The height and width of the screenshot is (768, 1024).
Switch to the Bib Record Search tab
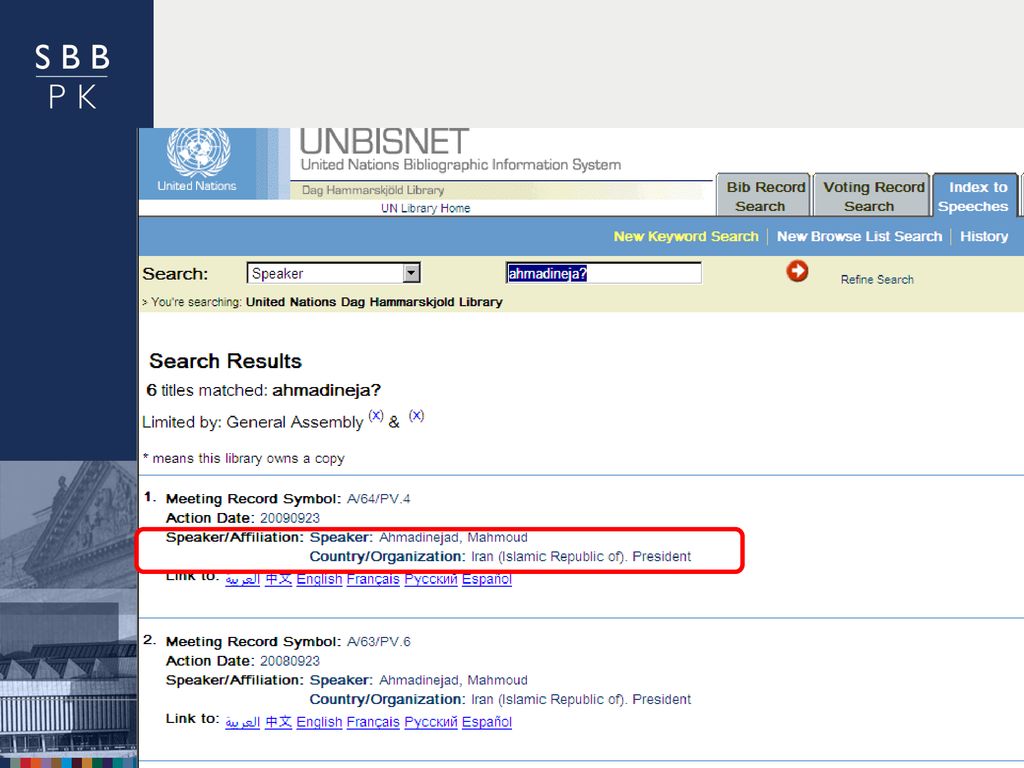(765, 196)
